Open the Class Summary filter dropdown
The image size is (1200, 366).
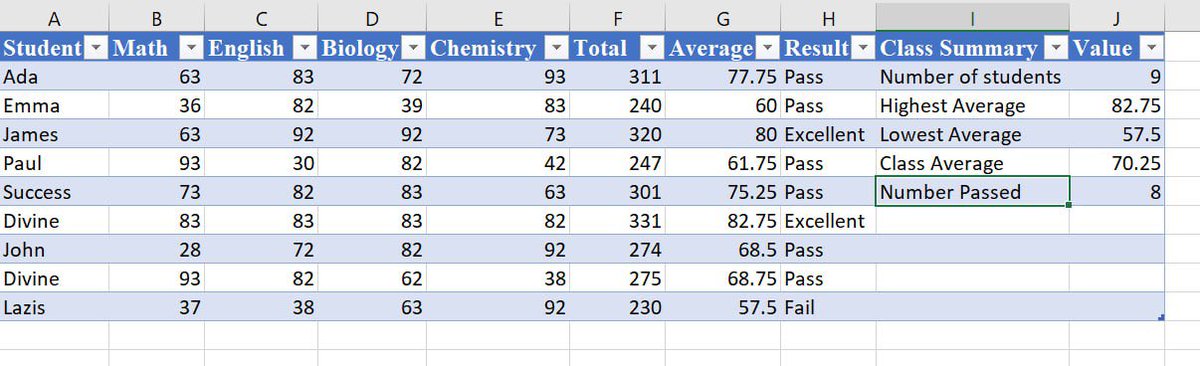click(1055, 49)
